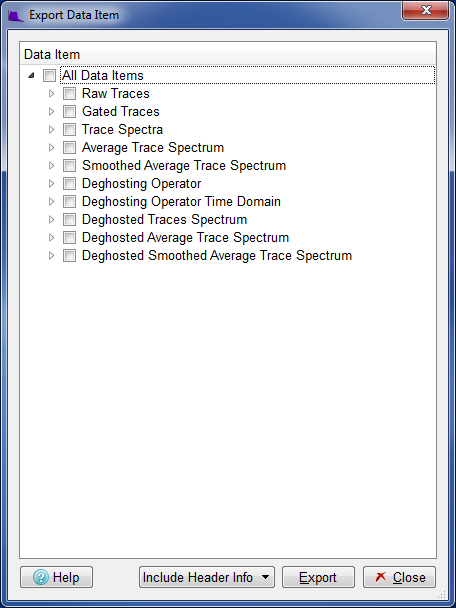
Task: Select Deghosted Traces Spectrum row text
Action: click(x=164, y=219)
